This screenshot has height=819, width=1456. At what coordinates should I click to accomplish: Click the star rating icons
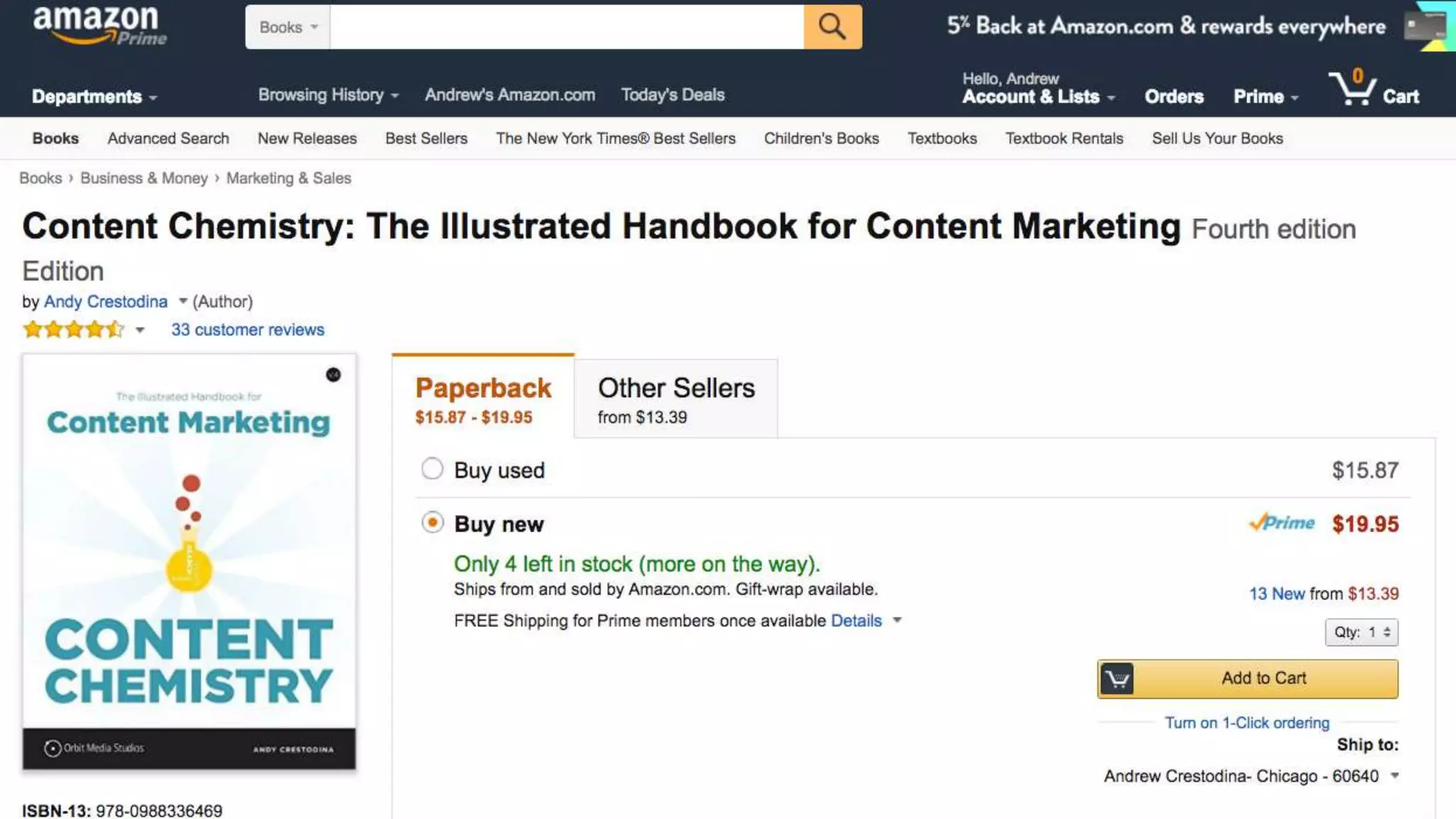74,329
